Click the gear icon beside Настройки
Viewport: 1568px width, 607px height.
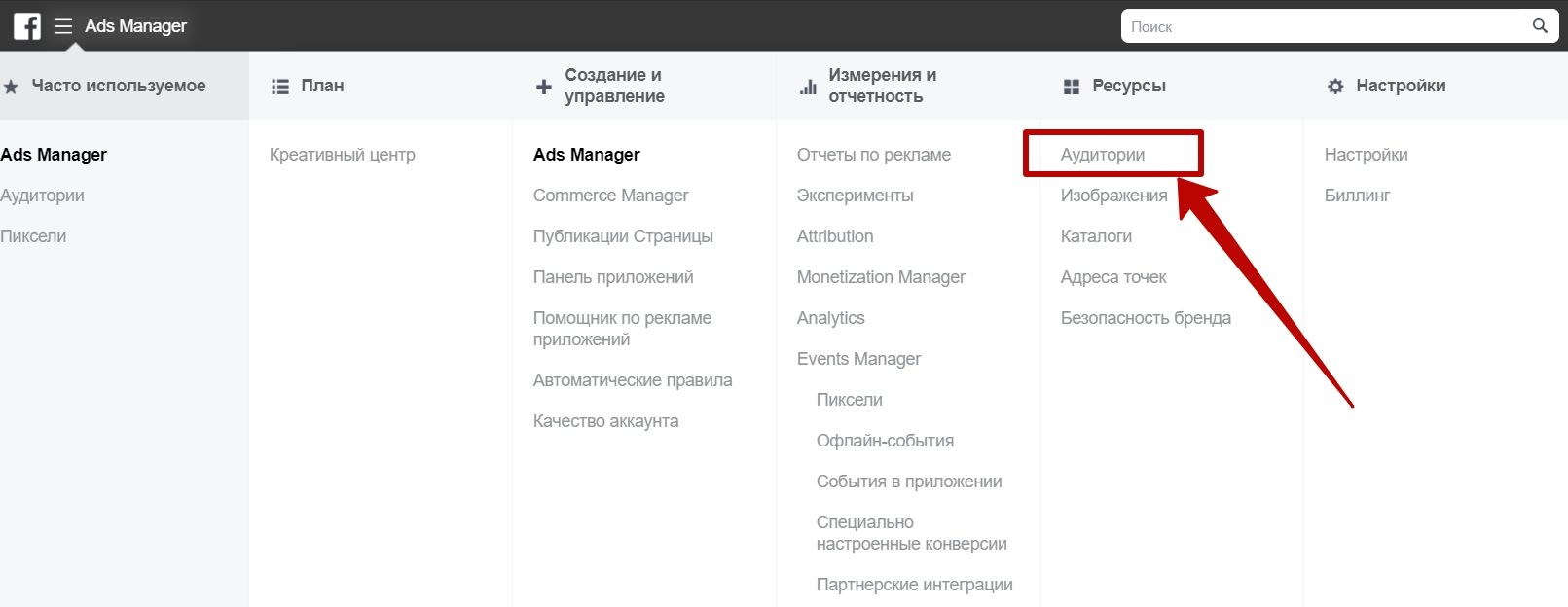[x=1335, y=87]
